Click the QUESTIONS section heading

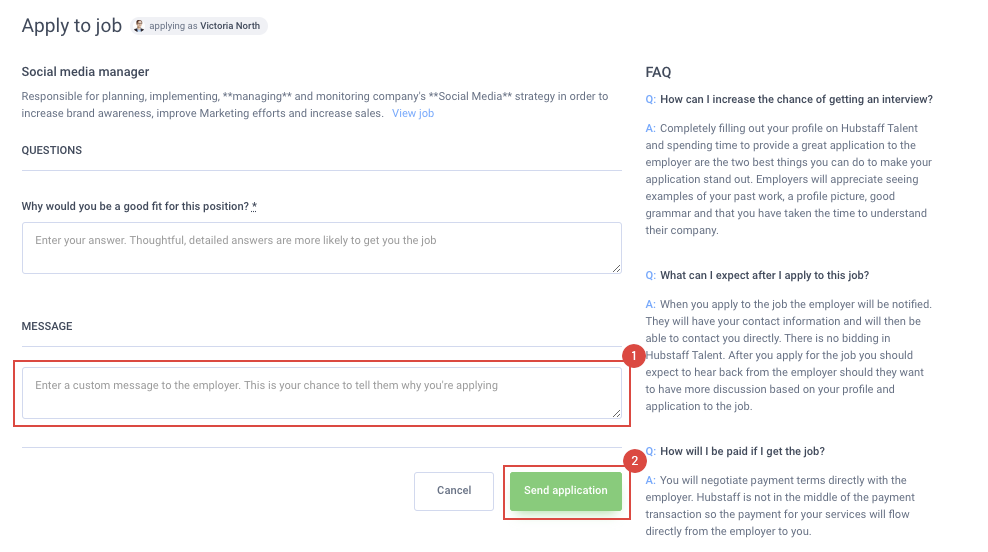tap(52, 151)
